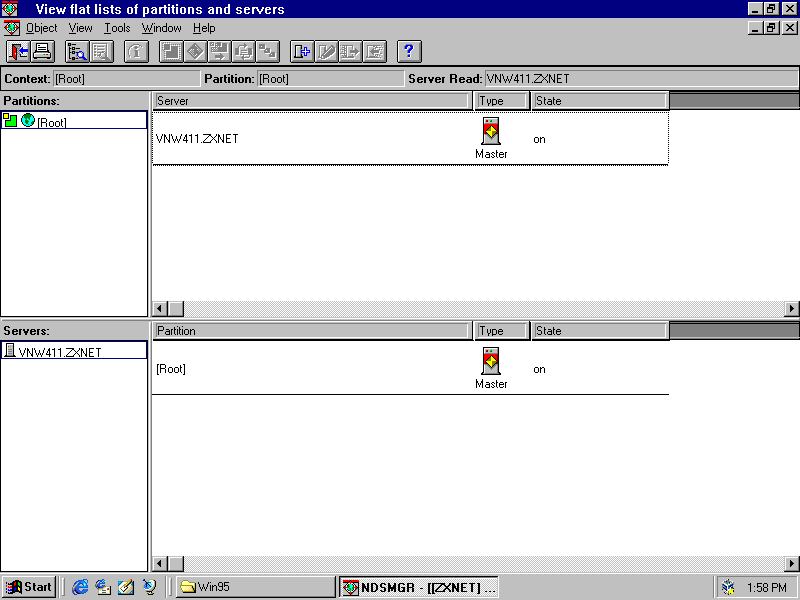Click the Partition field showing [Root]
This screenshot has height=600, width=800.
[330, 79]
